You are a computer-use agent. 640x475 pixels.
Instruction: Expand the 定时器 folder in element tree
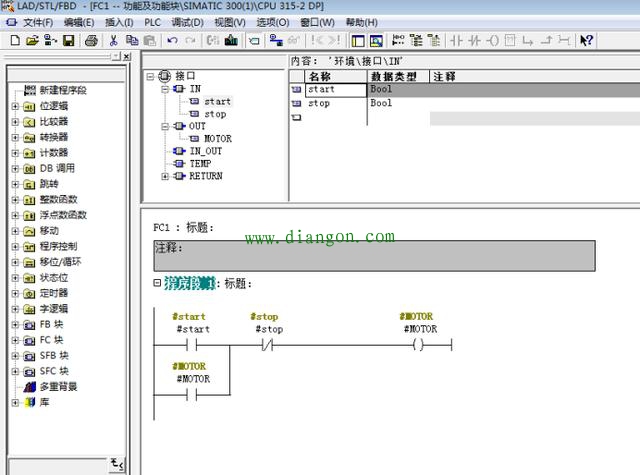point(15,293)
